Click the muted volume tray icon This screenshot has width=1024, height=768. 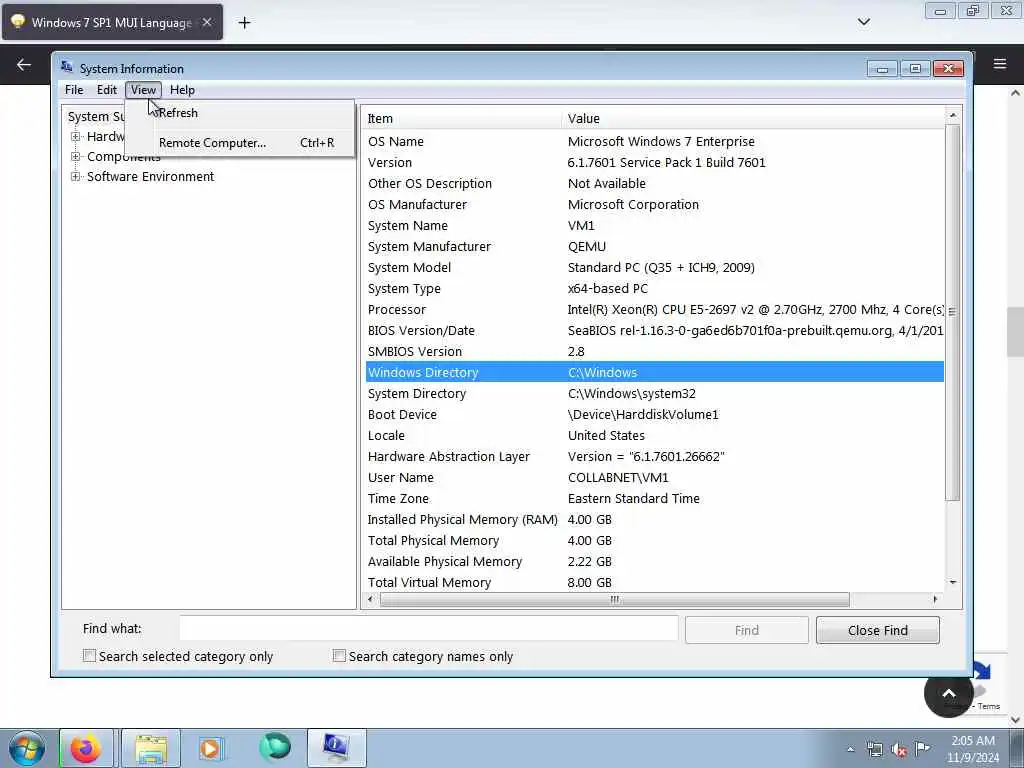[899, 750]
